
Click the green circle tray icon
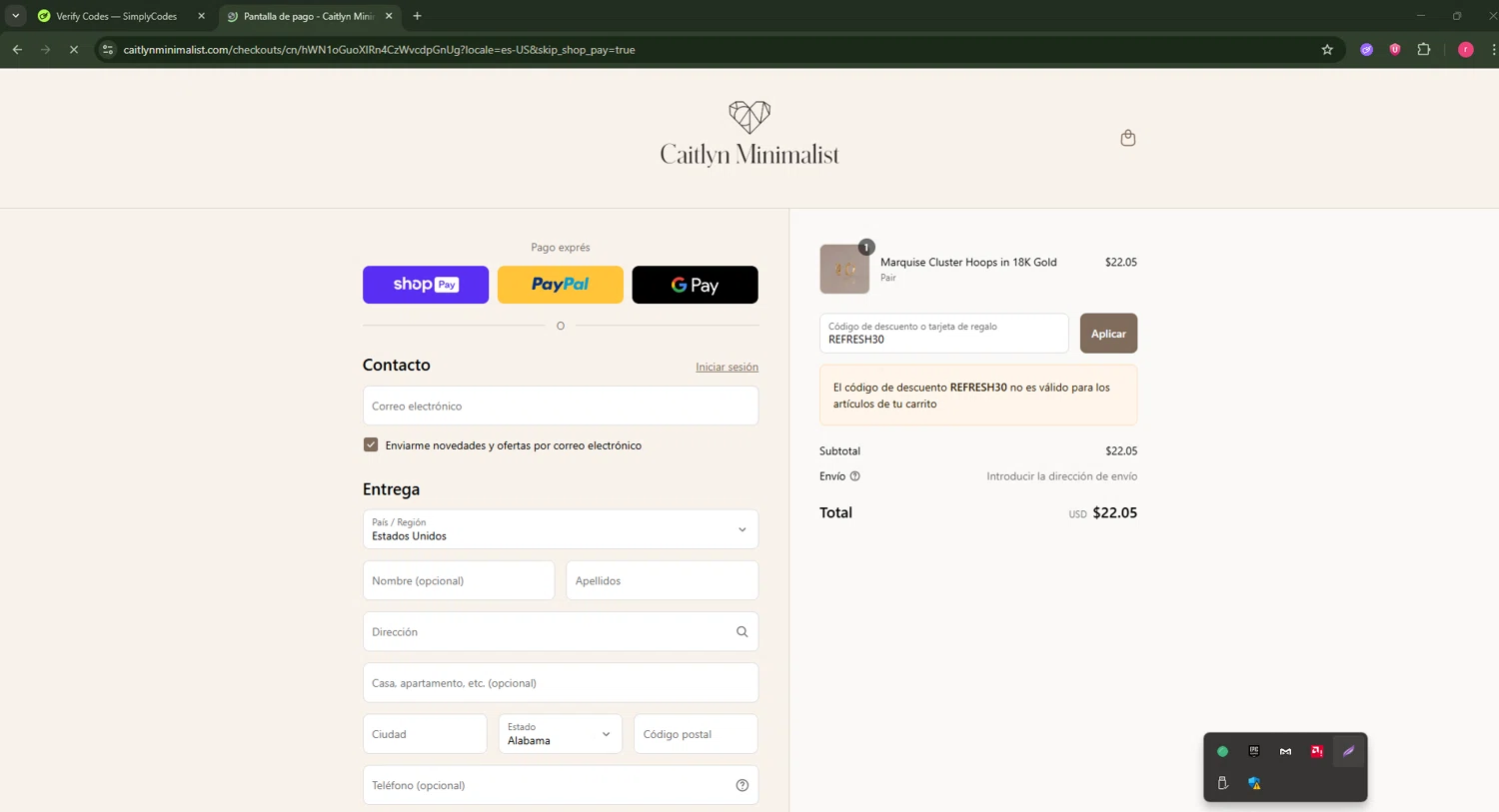(x=1222, y=751)
